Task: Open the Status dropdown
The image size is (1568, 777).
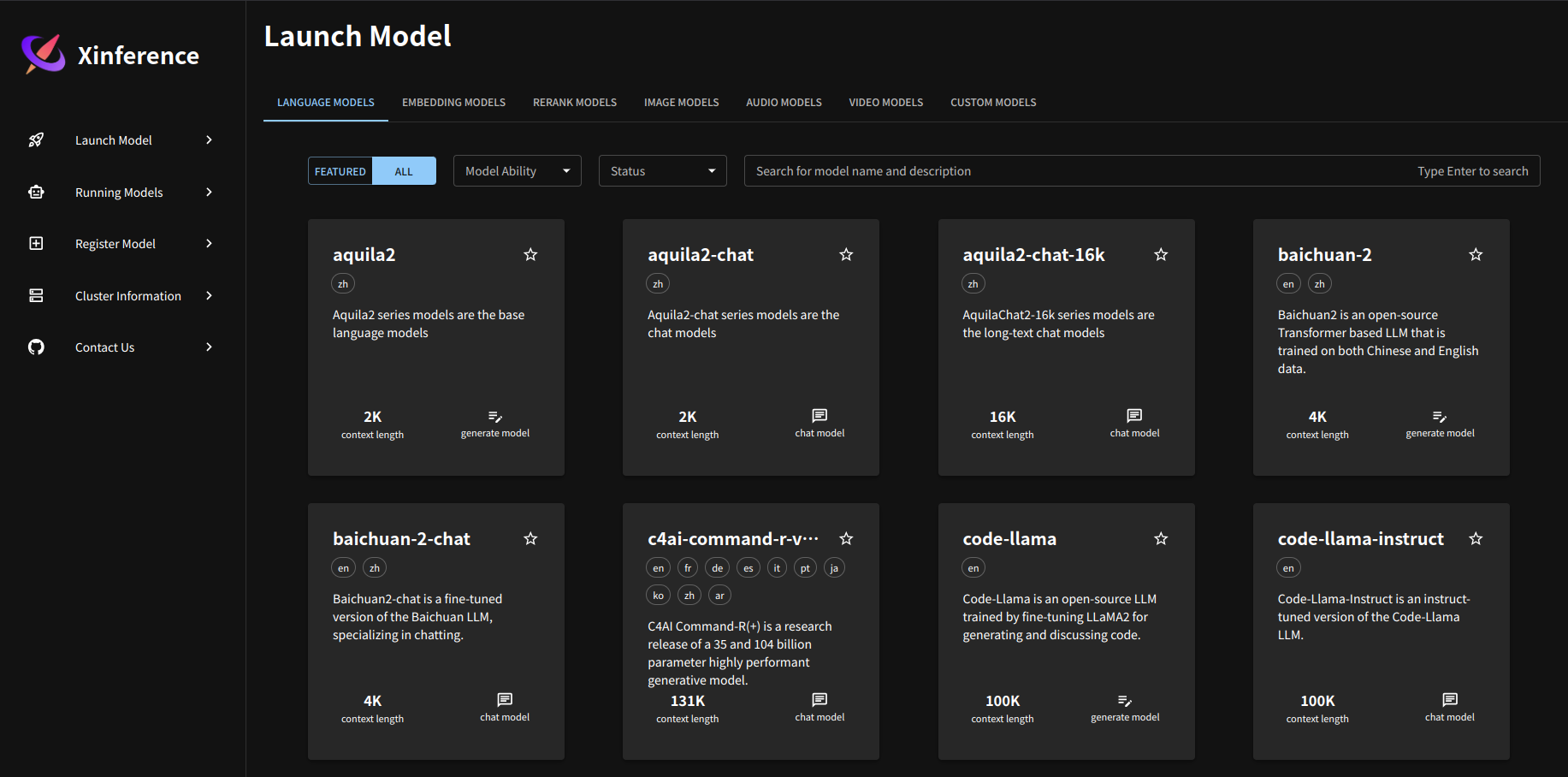Action: 663,171
